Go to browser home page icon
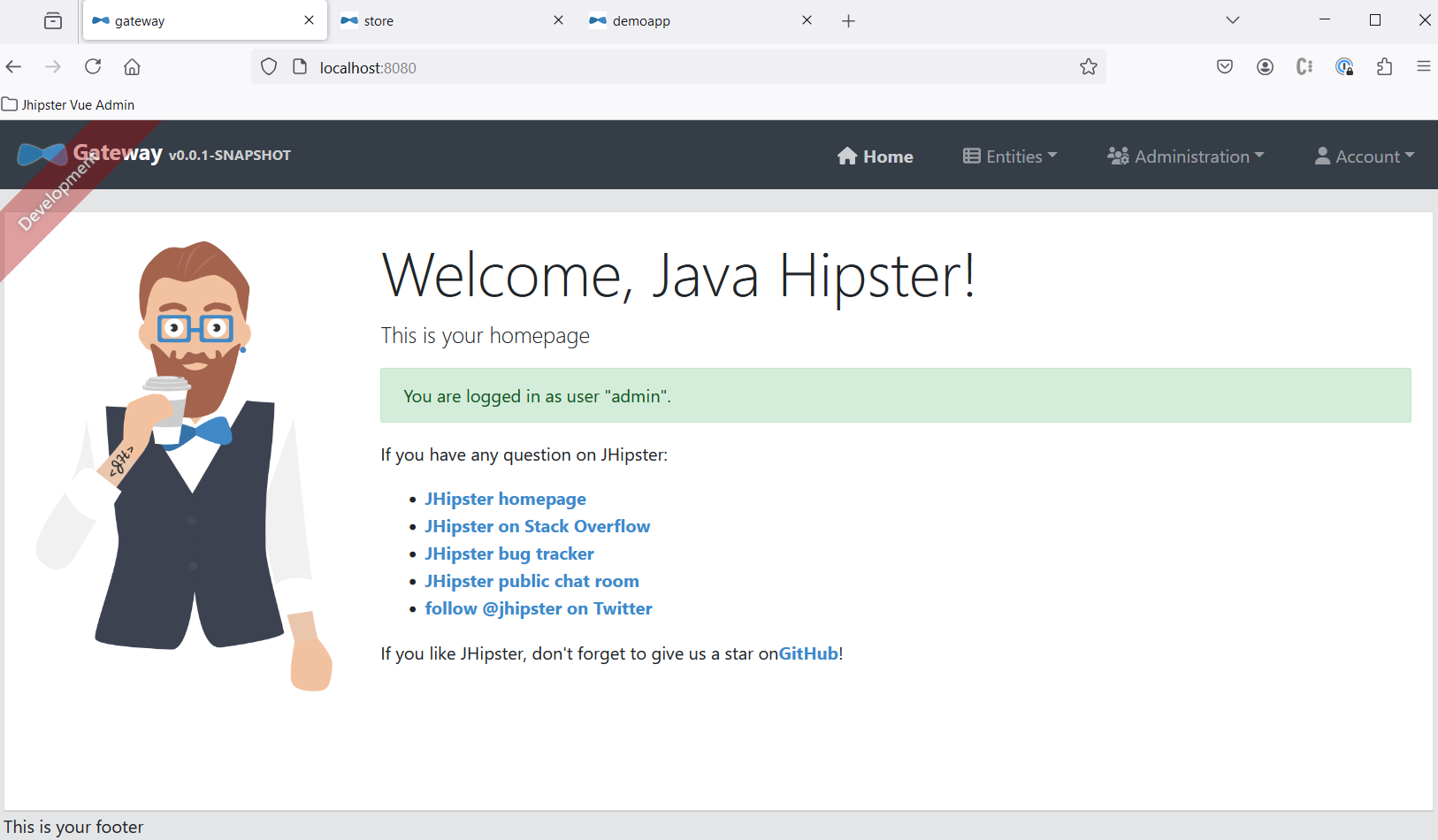 132,67
